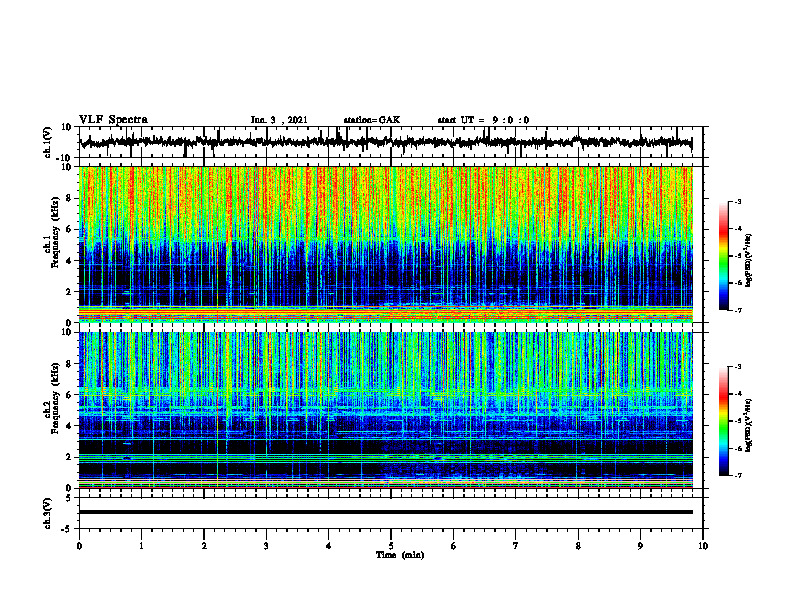Select time axis tick label "1"
The height and width of the screenshot is (612, 792).
(x=141, y=546)
